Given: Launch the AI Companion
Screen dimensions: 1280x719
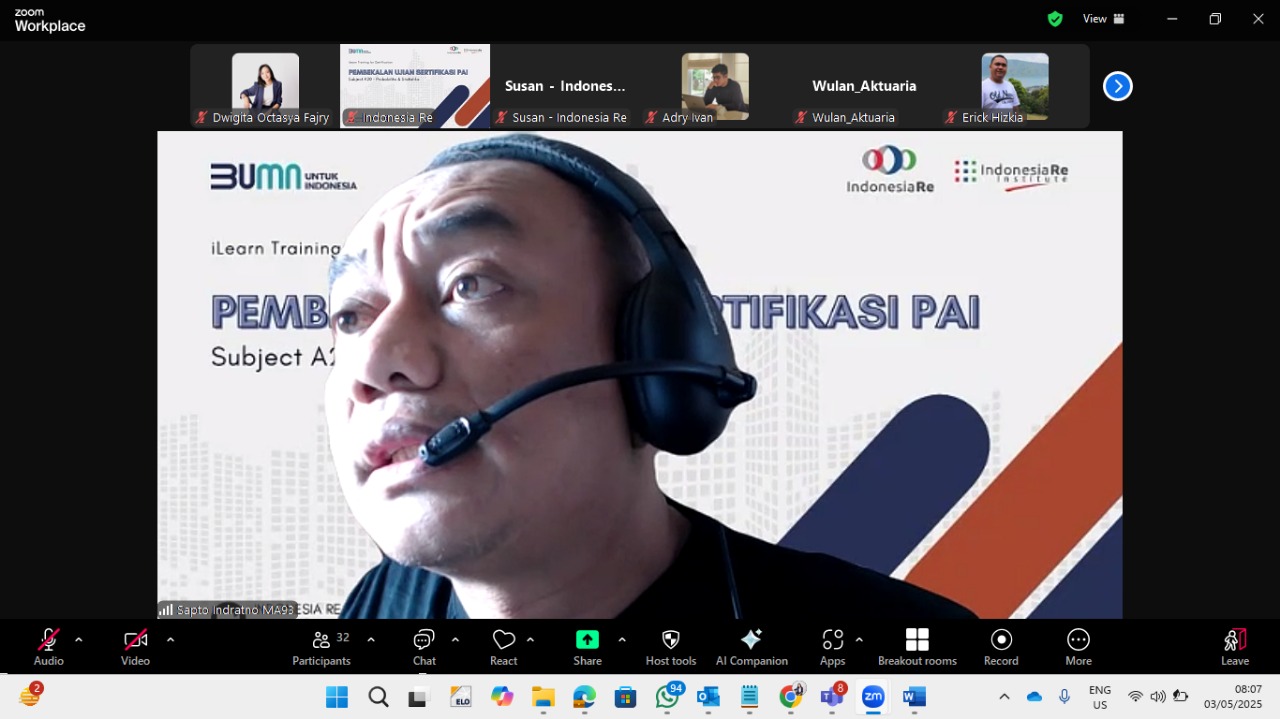Looking at the screenshot, I should 752,647.
